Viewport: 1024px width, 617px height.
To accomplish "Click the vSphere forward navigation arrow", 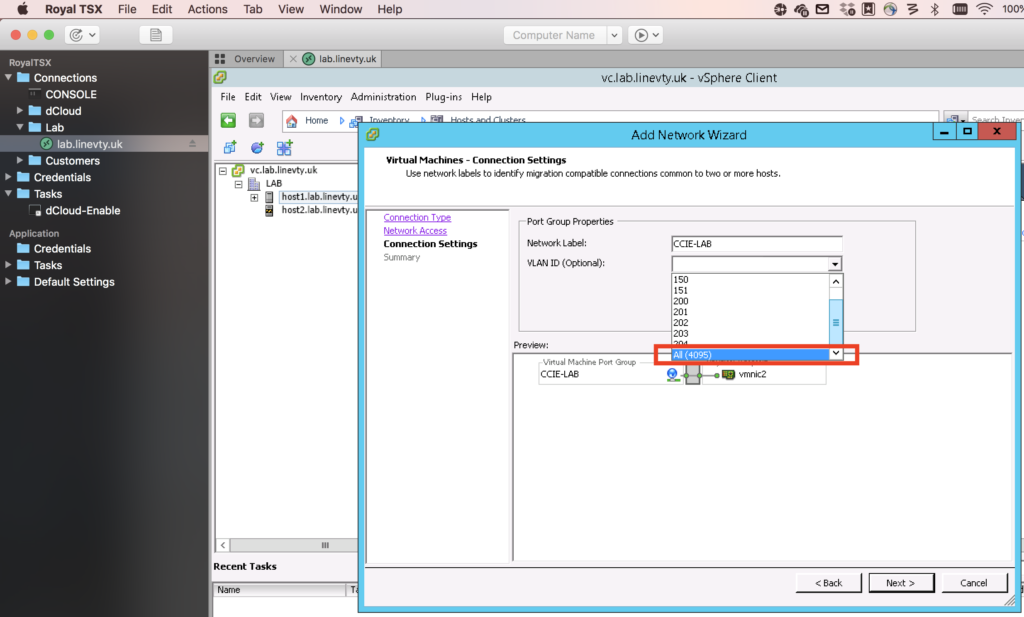I will pos(256,121).
